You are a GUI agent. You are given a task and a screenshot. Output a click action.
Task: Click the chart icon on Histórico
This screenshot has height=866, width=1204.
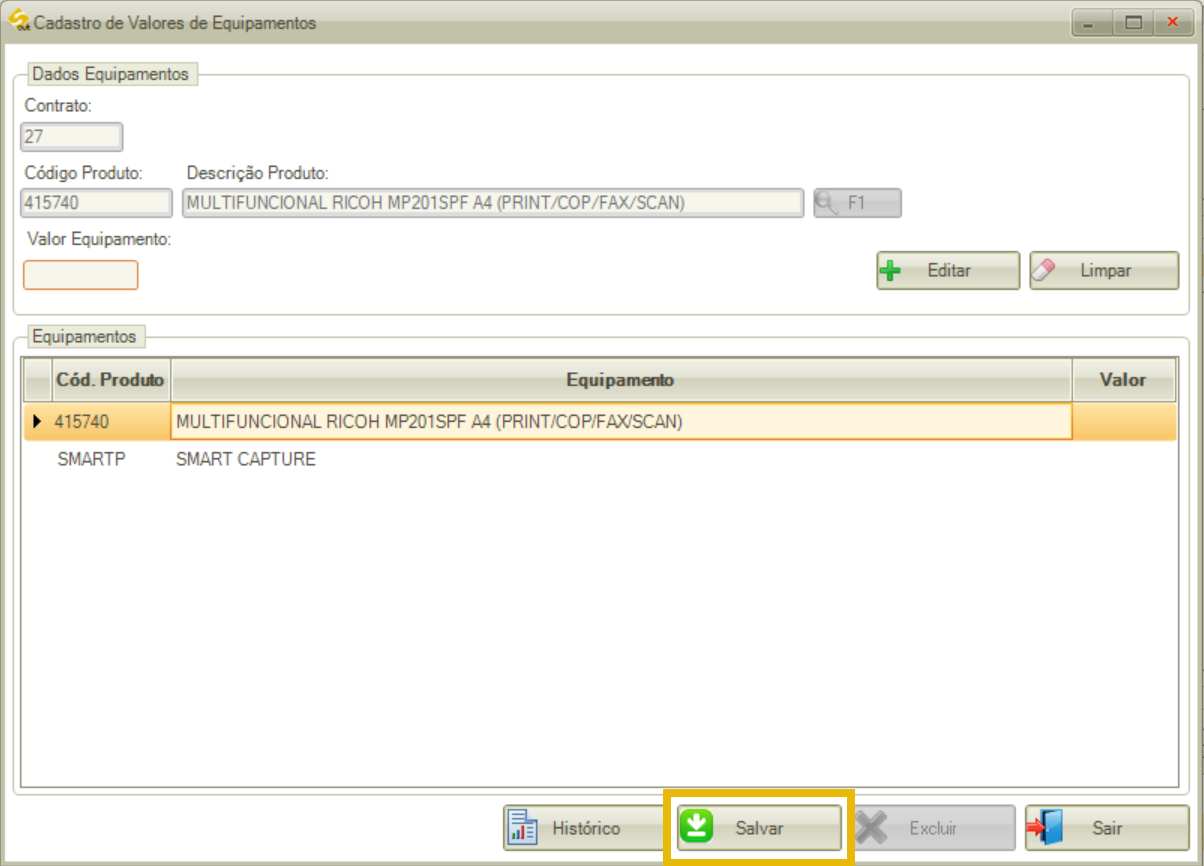click(524, 828)
